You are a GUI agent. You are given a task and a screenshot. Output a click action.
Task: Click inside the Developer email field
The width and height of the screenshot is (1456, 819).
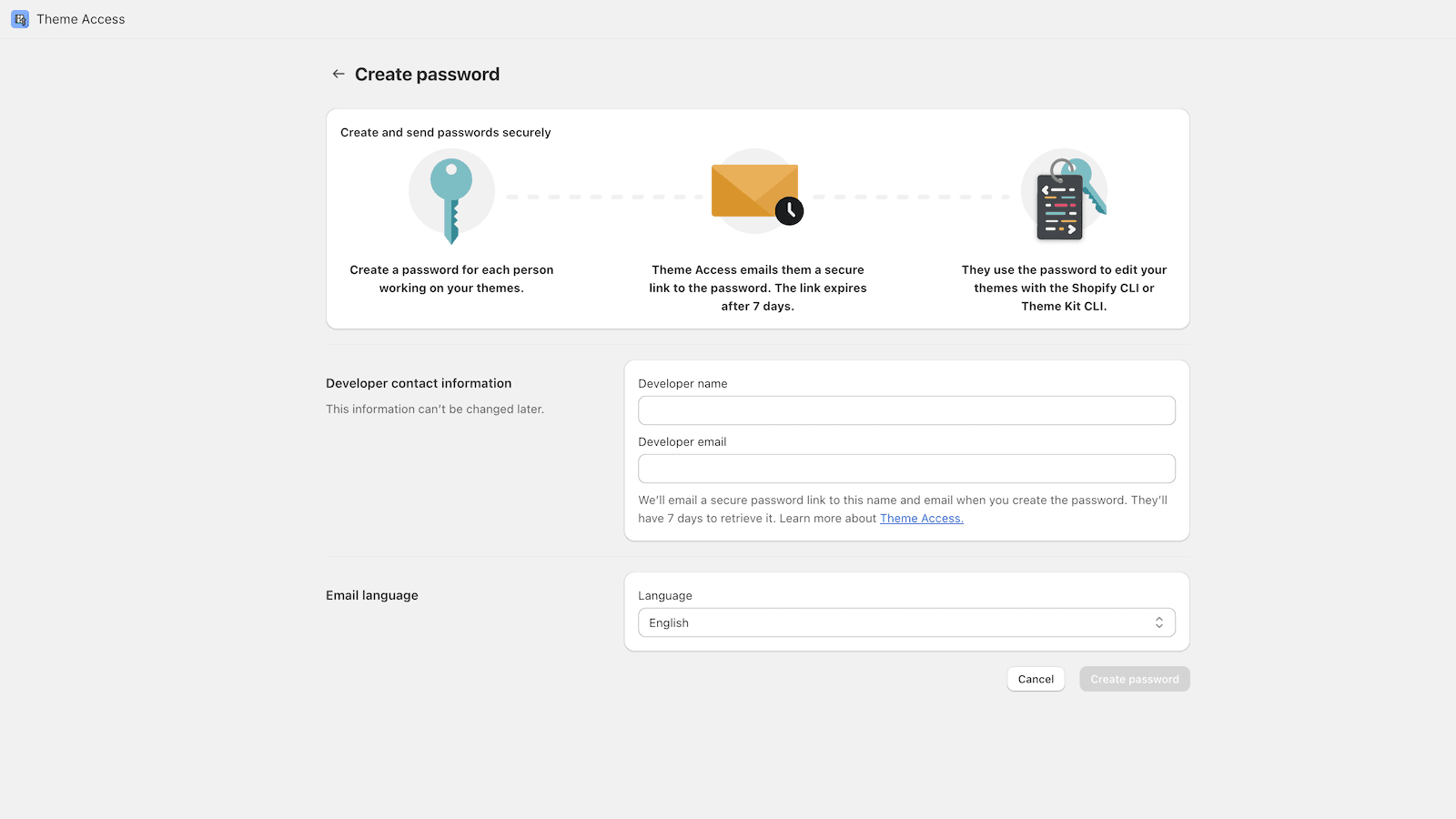point(906,469)
